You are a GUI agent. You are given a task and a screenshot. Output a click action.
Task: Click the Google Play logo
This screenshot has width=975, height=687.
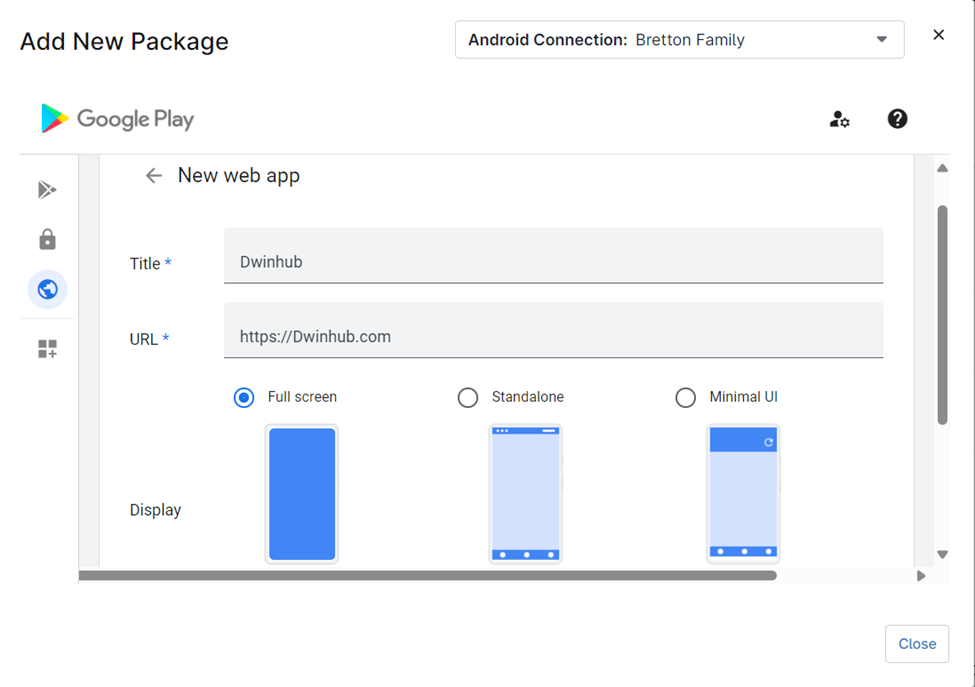[116, 119]
